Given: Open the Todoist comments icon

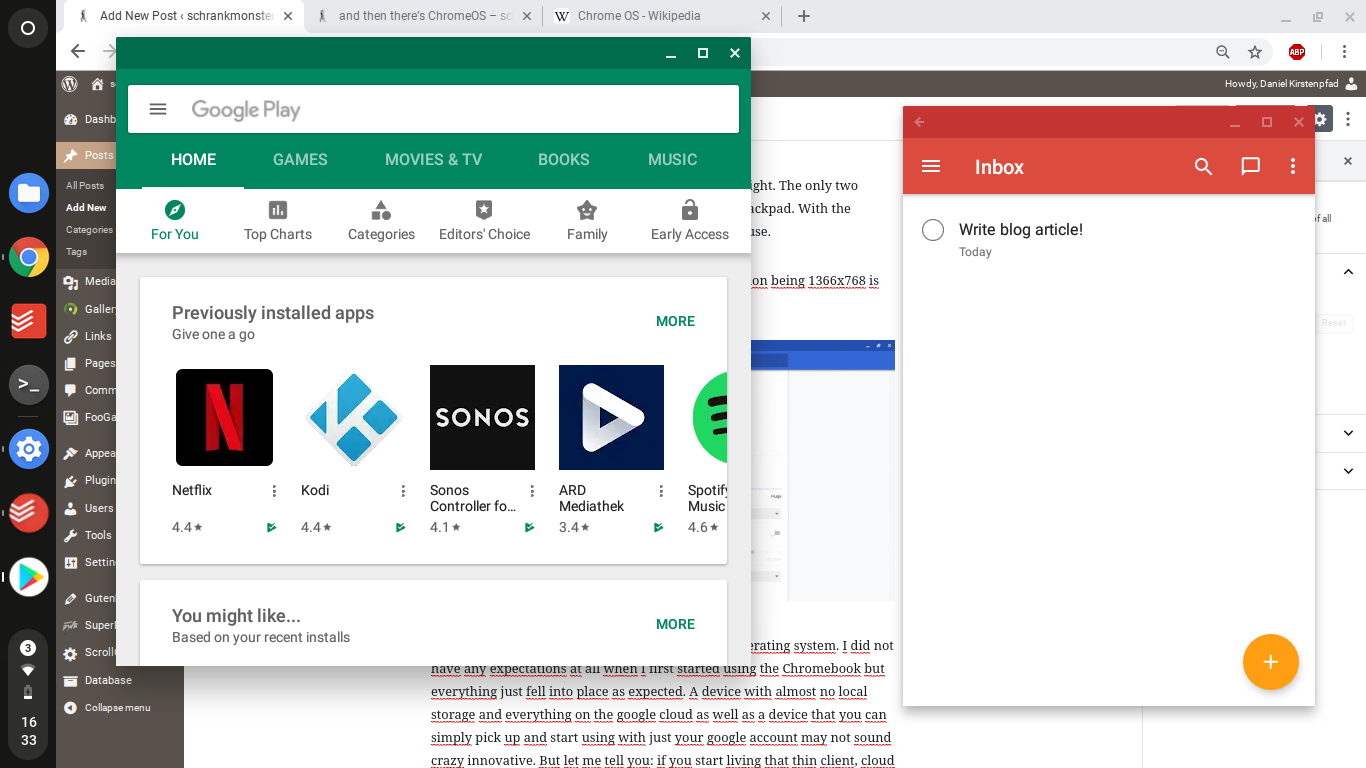Looking at the screenshot, I should click(x=1250, y=166).
